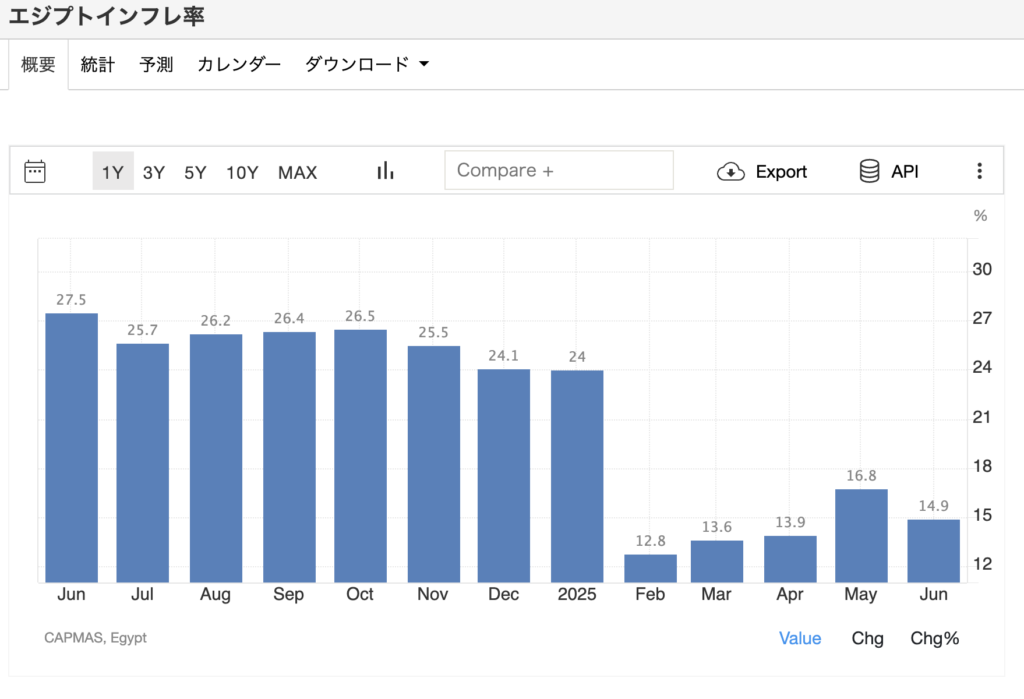Switch display to Chg mode
Viewport: 1024px width, 699px height.
[866, 638]
